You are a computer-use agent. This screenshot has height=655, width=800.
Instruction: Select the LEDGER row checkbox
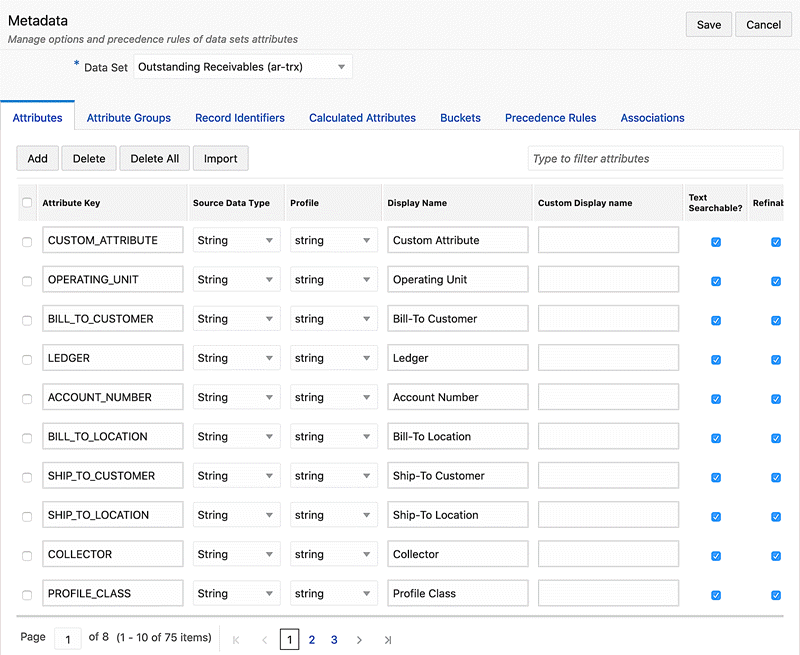[27, 359]
